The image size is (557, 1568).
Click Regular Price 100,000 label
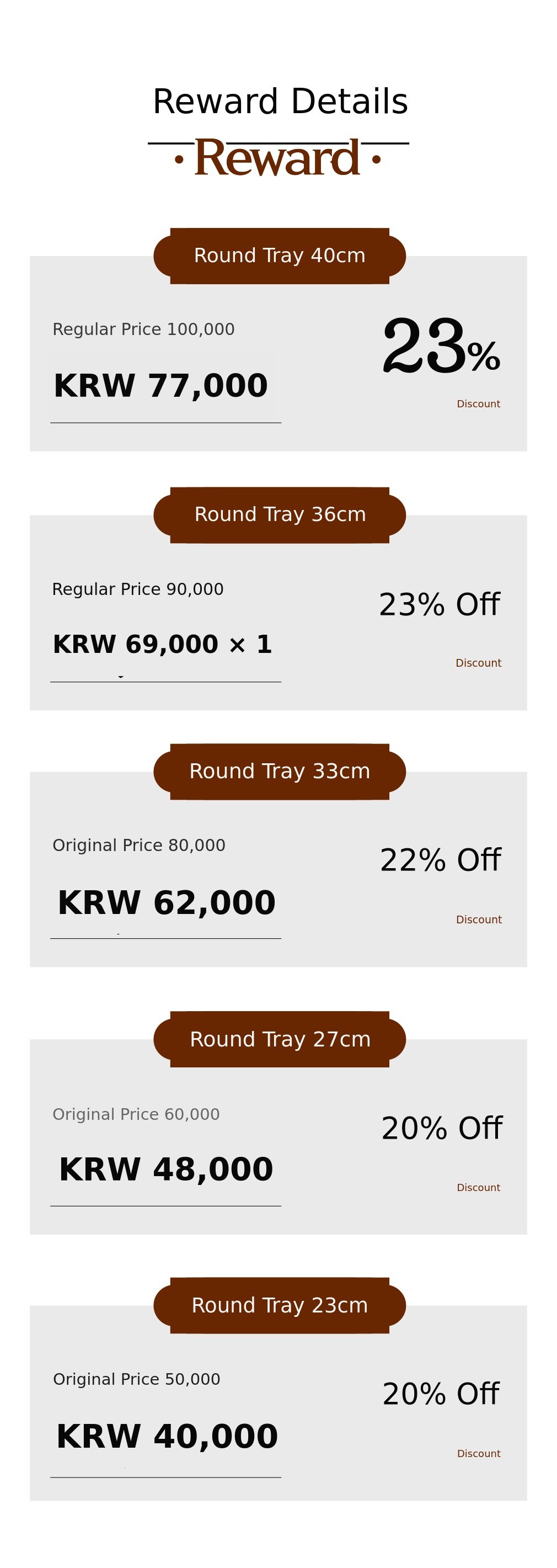point(143,329)
